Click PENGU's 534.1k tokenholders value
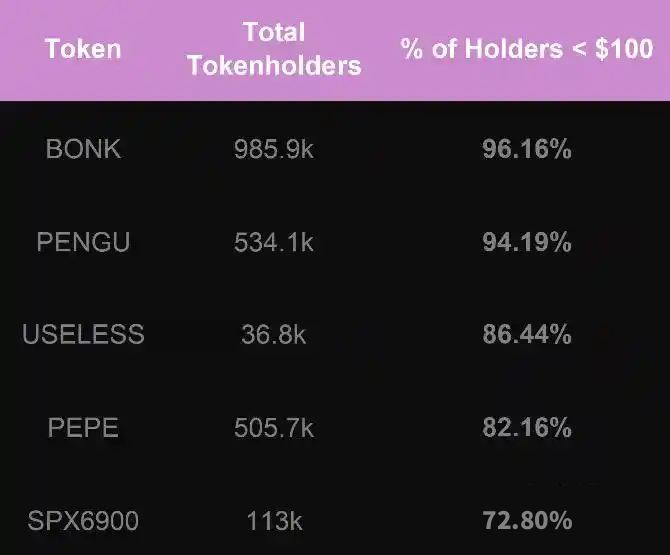 tap(274, 242)
